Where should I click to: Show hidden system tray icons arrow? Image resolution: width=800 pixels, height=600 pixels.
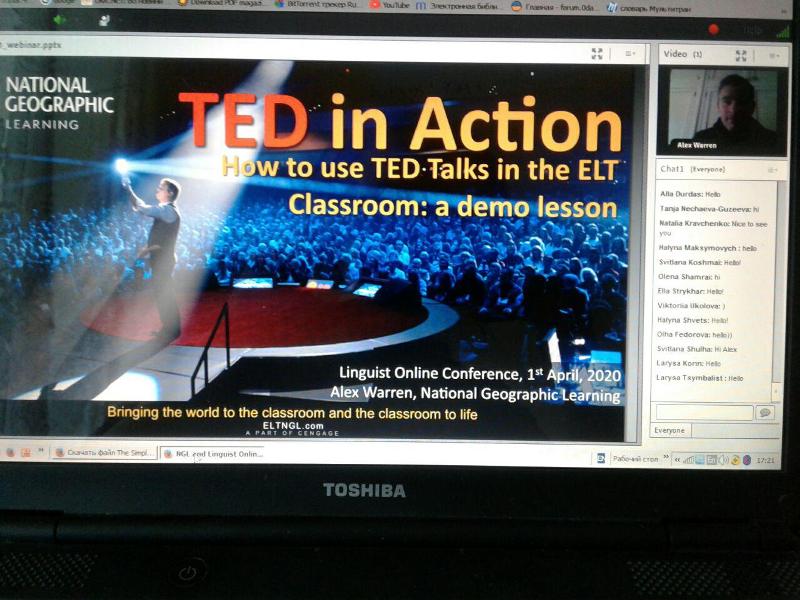click(677, 460)
